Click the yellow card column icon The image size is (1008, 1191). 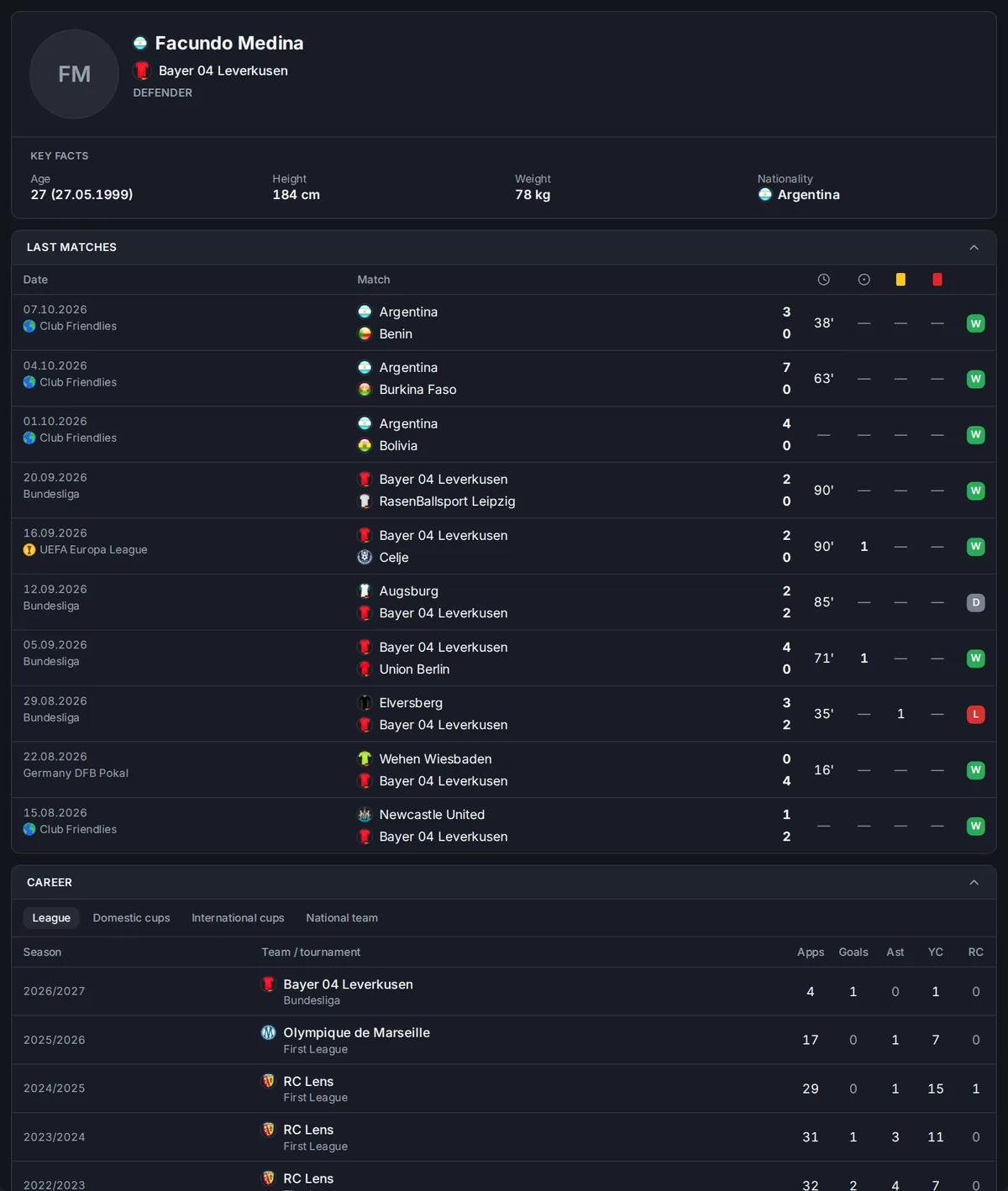(x=900, y=280)
